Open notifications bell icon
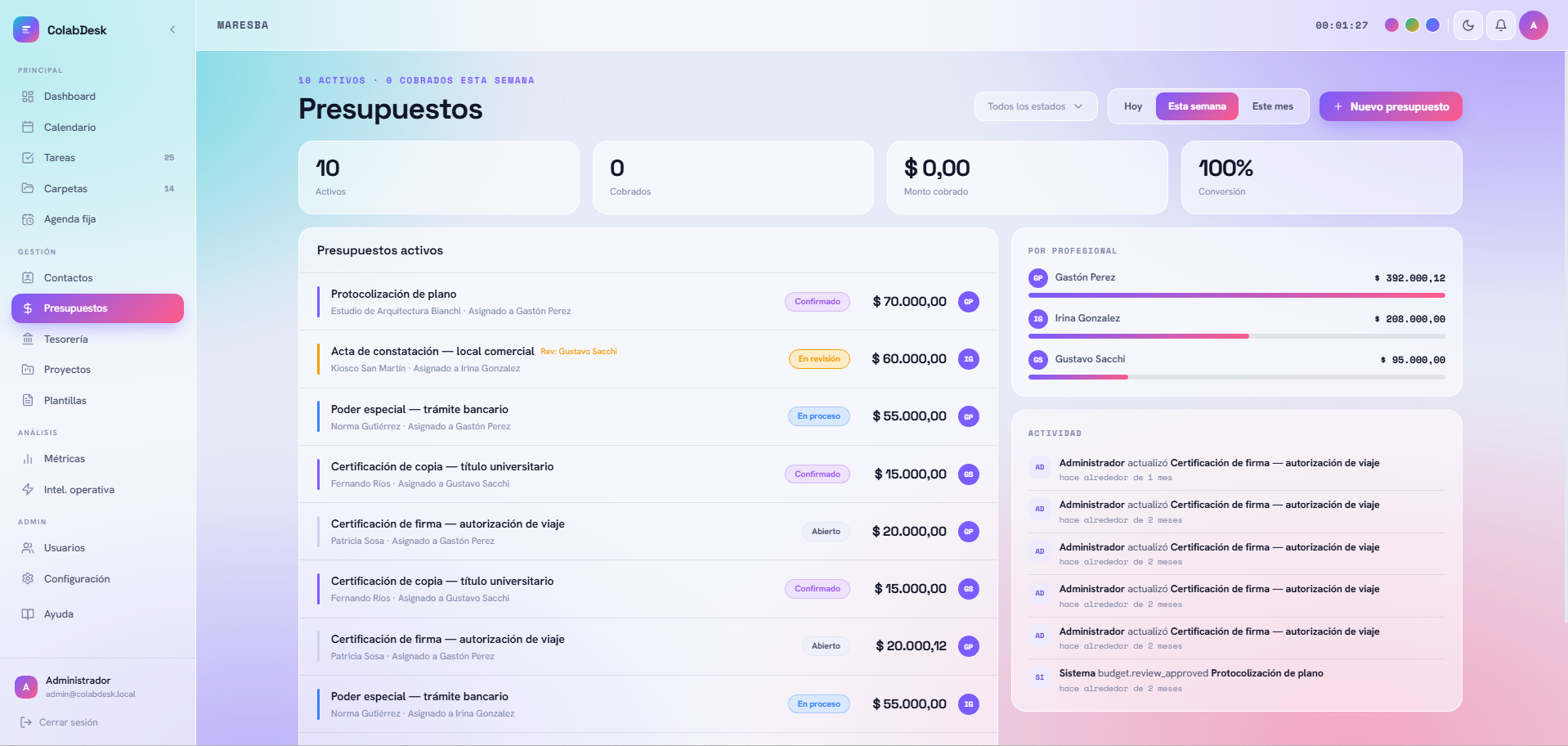The height and width of the screenshot is (746, 1568). (x=1501, y=25)
